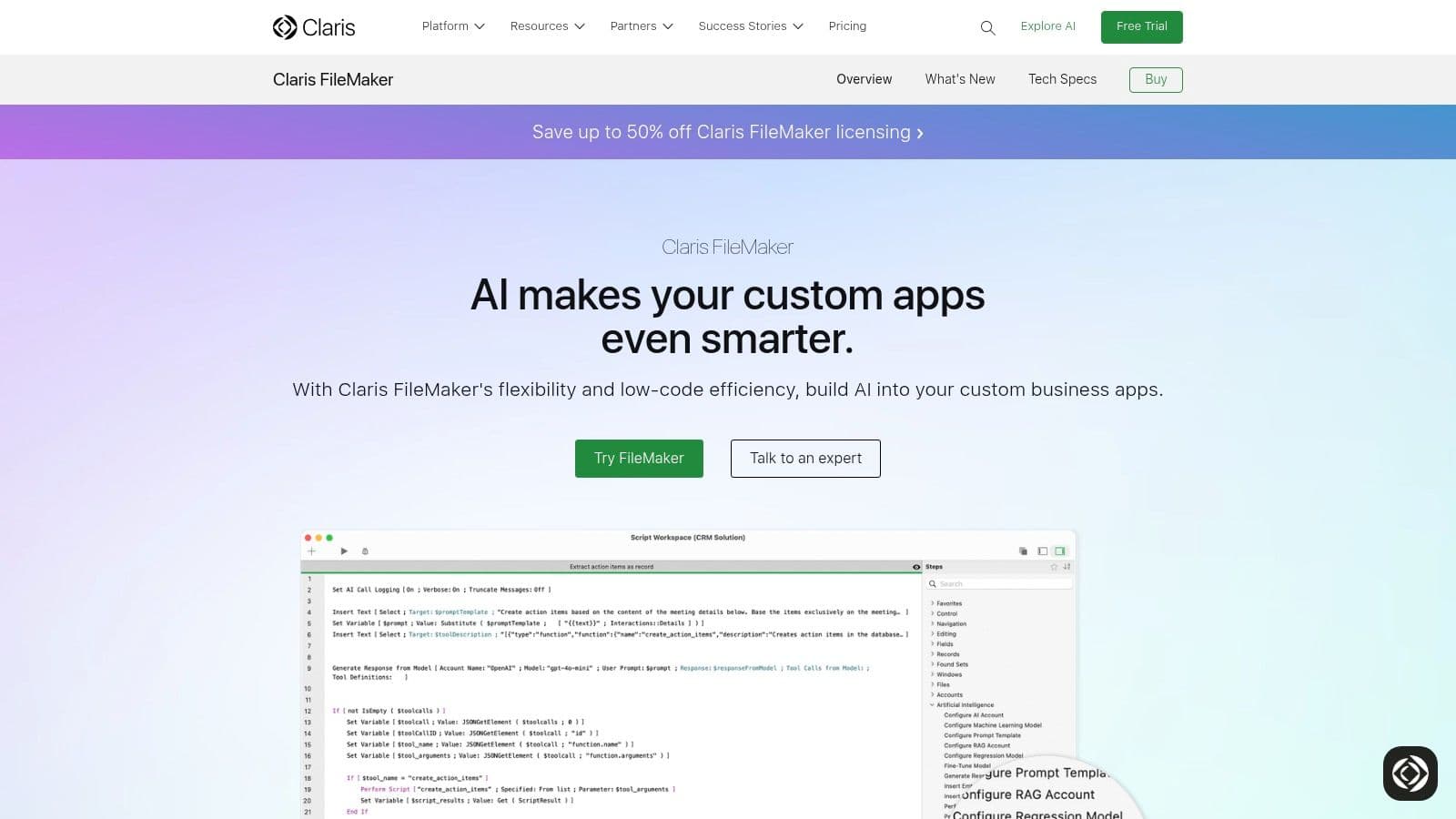Click the "If [ not IsEmpty" script line

click(389, 711)
